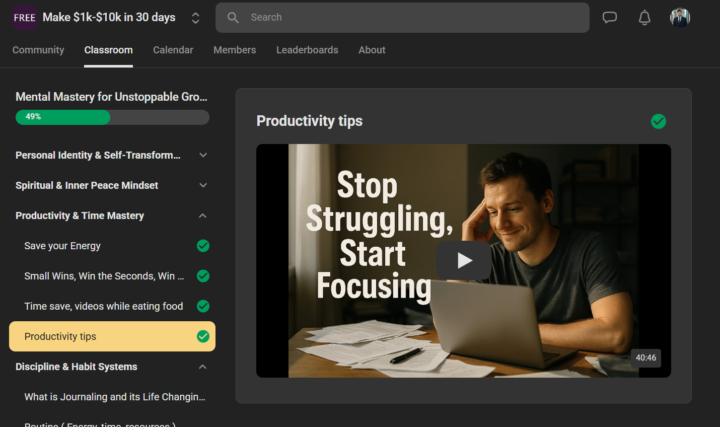Image resolution: width=720 pixels, height=427 pixels.
Task: Toggle completion check for Small Wins lesson
Action: [203, 276]
